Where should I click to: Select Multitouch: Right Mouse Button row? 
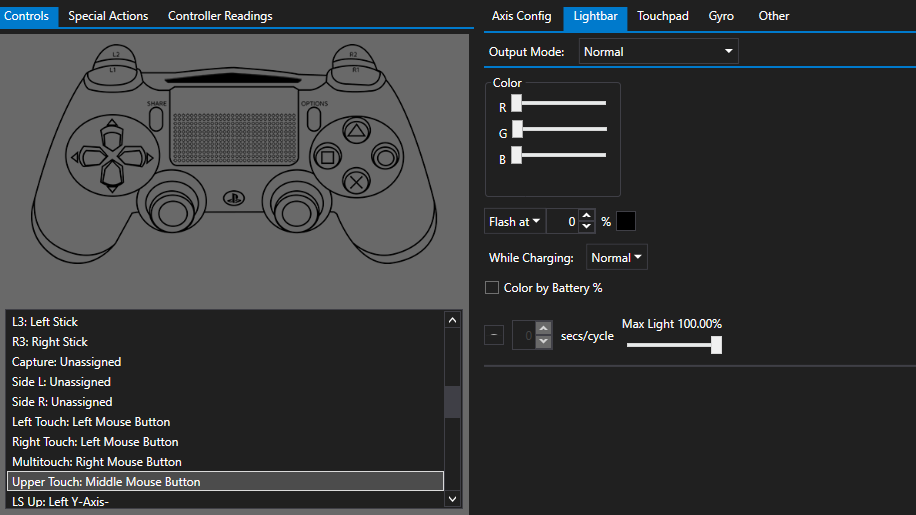point(225,461)
